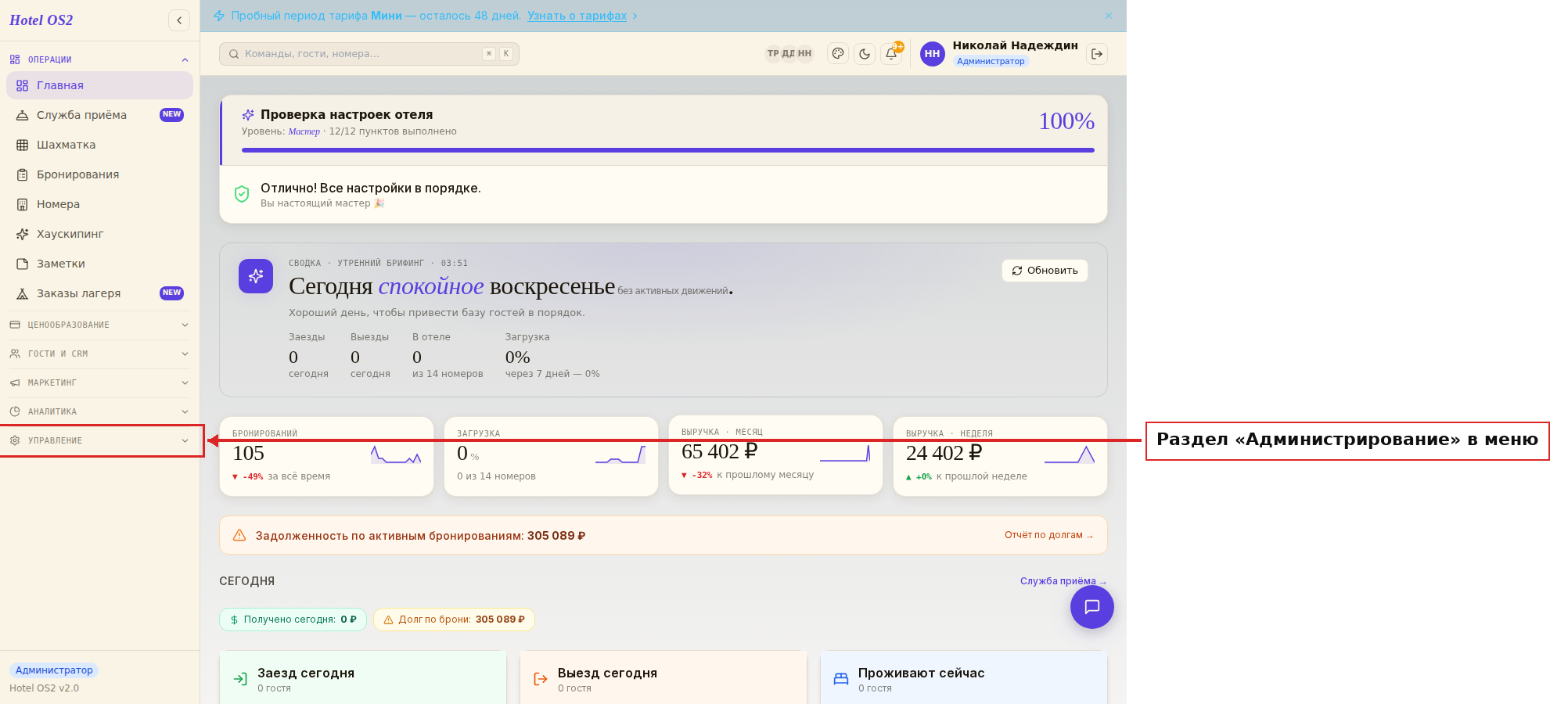Click the check-in arrow icon on Заезд сегодня
The image size is (1568, 704).
[x=240, y=679]
